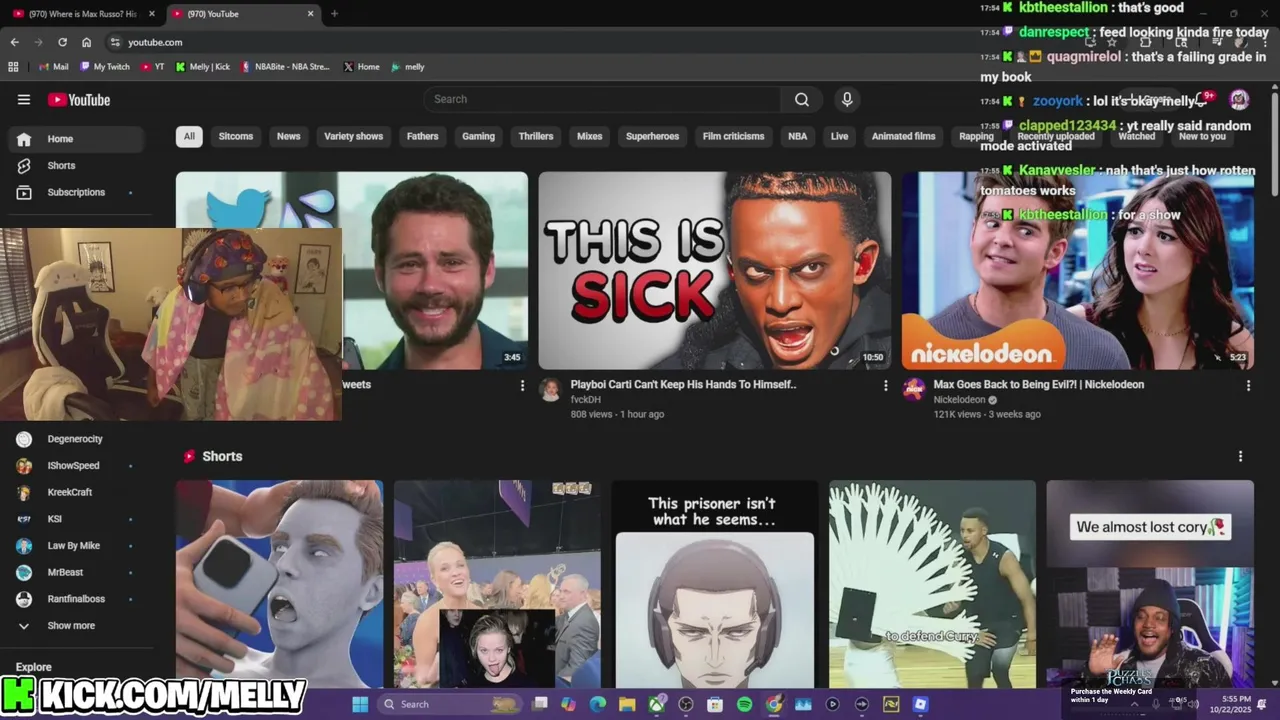Click the browser home icon
This screenshot has height=720, width=1280.
(x=87, y=42)
